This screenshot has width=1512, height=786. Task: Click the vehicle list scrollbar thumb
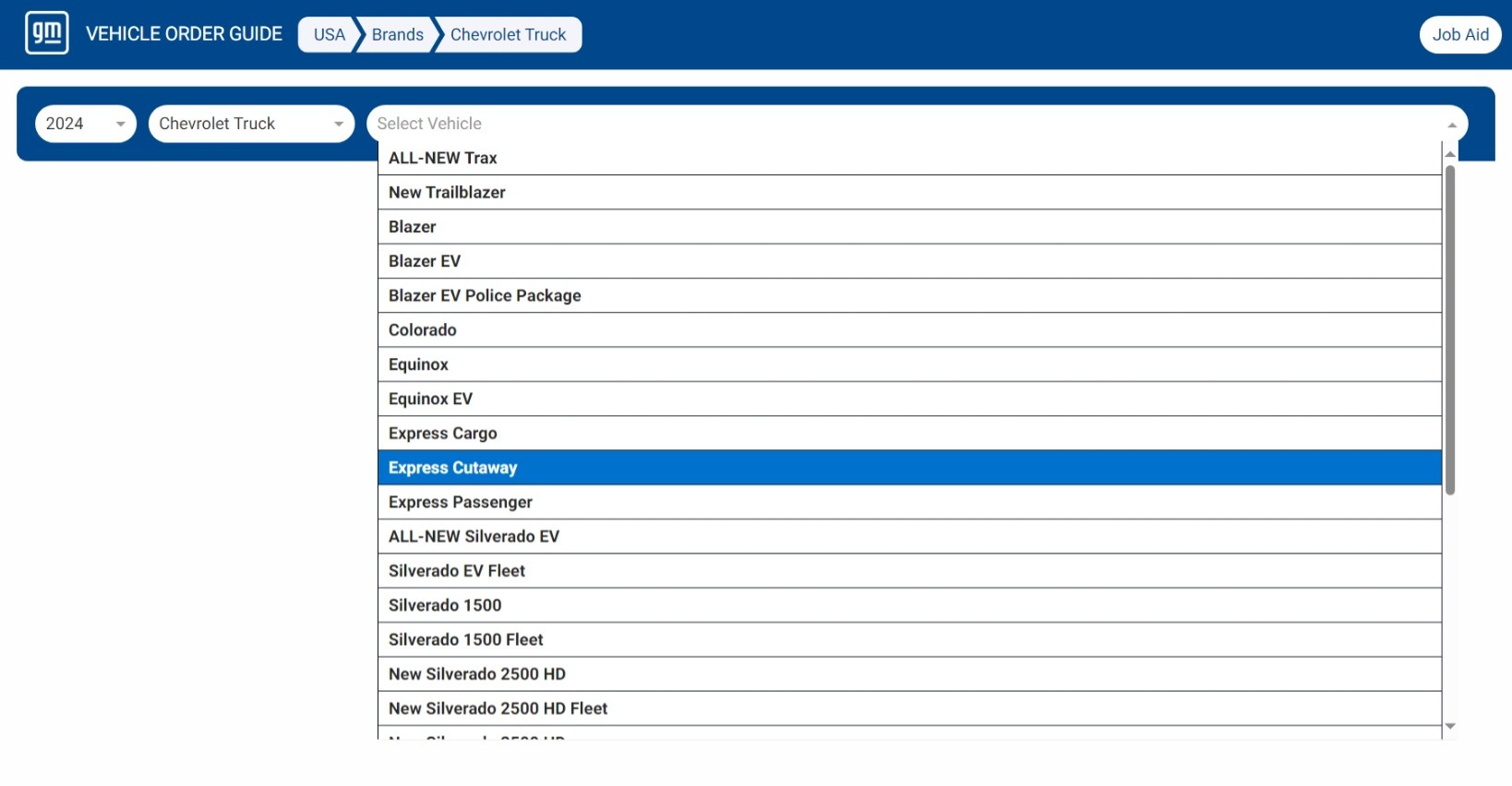(1450, 330)
